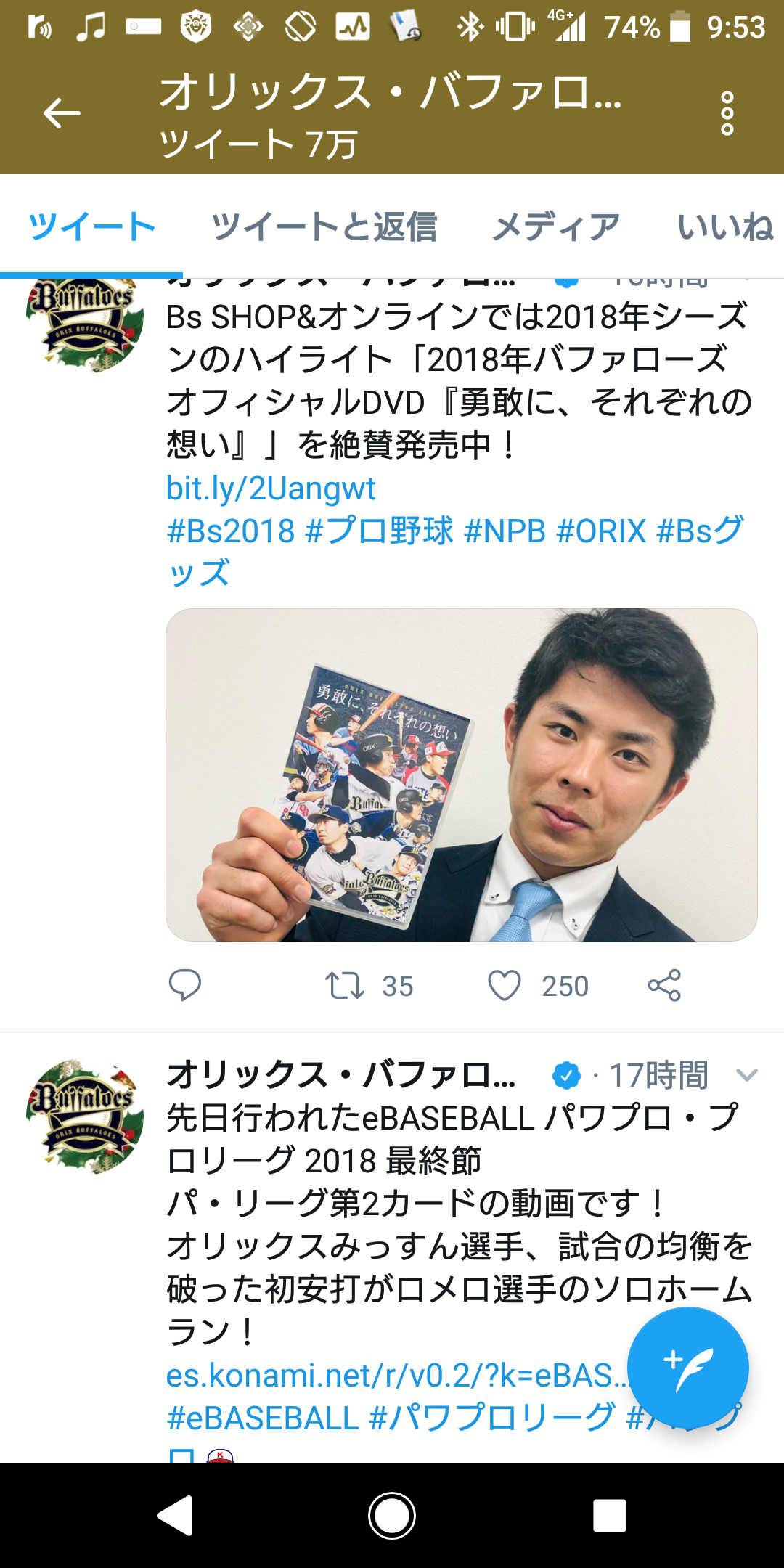Tap the Android recent apps button
The image size is (784, 1568).
tap(609, 1516)
